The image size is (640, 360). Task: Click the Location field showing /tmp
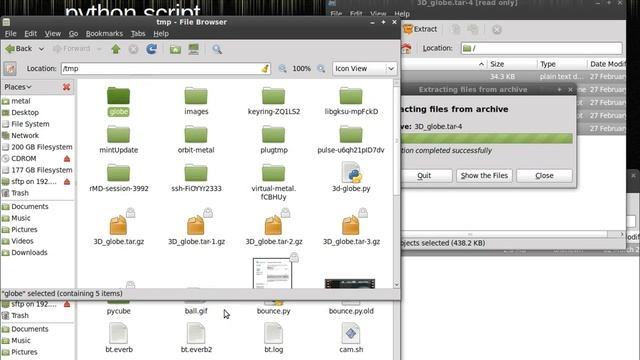(x=166, y=69)
